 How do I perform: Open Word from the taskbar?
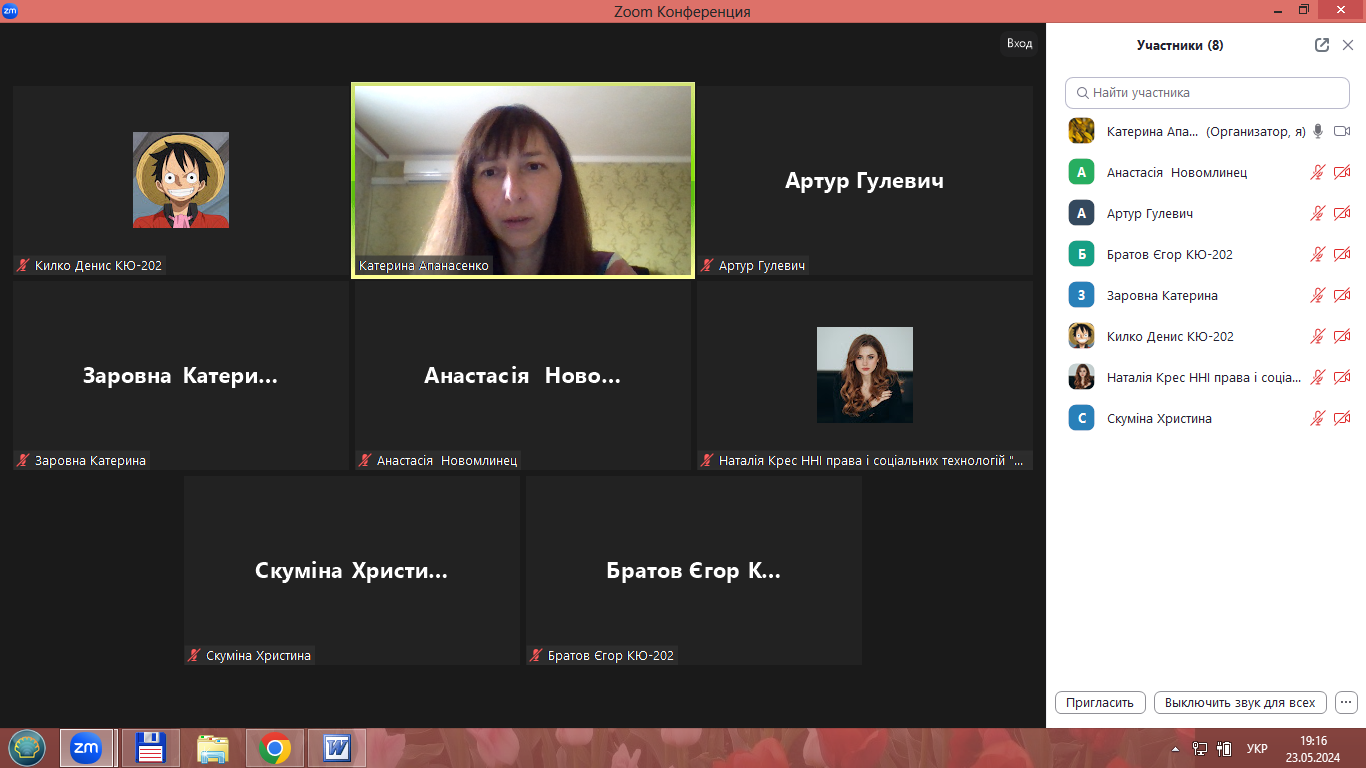pos(337,747)
